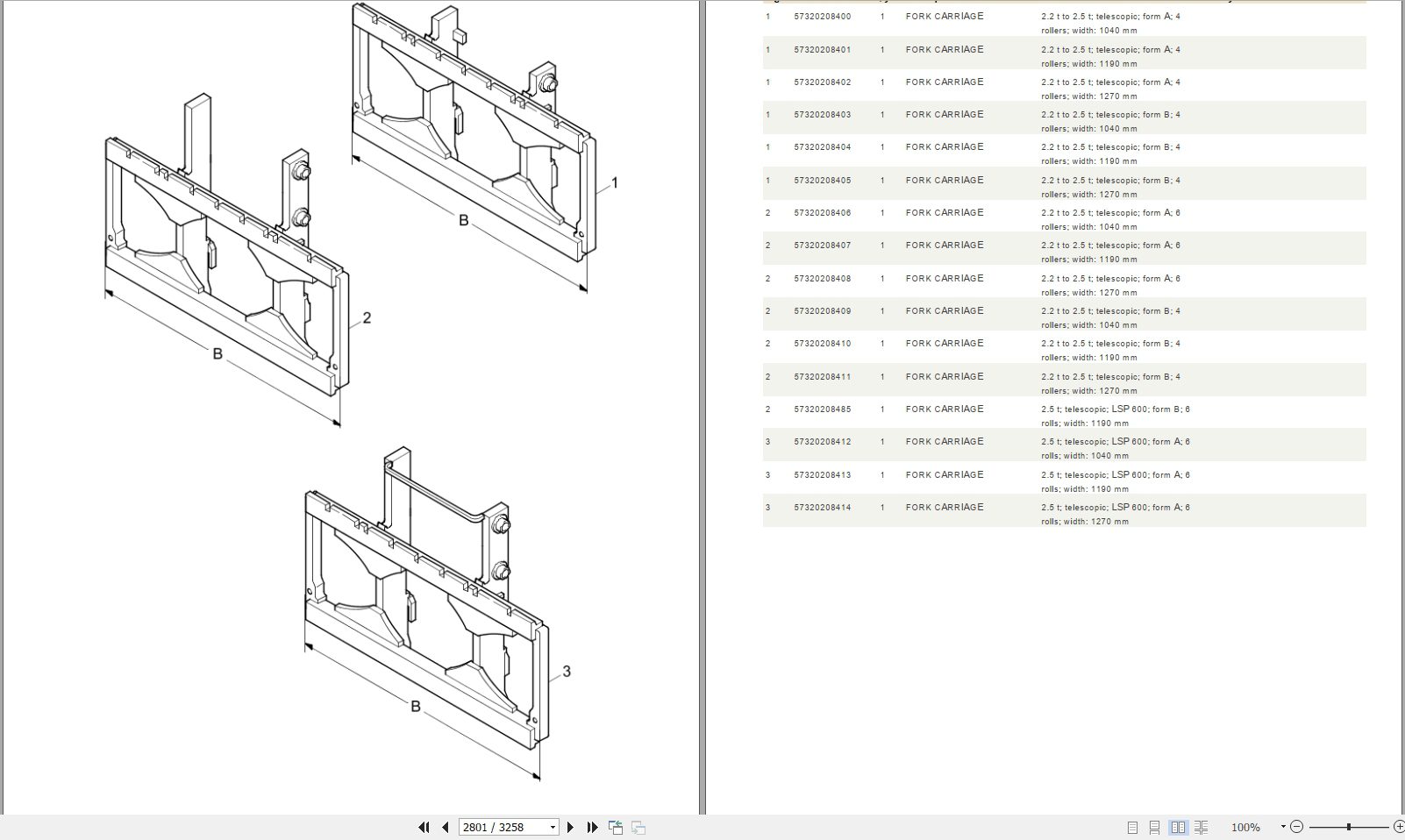Click callout number 1 in the diagram
The width and height of the screenshot is (1405, 840).
click(615, 182)
